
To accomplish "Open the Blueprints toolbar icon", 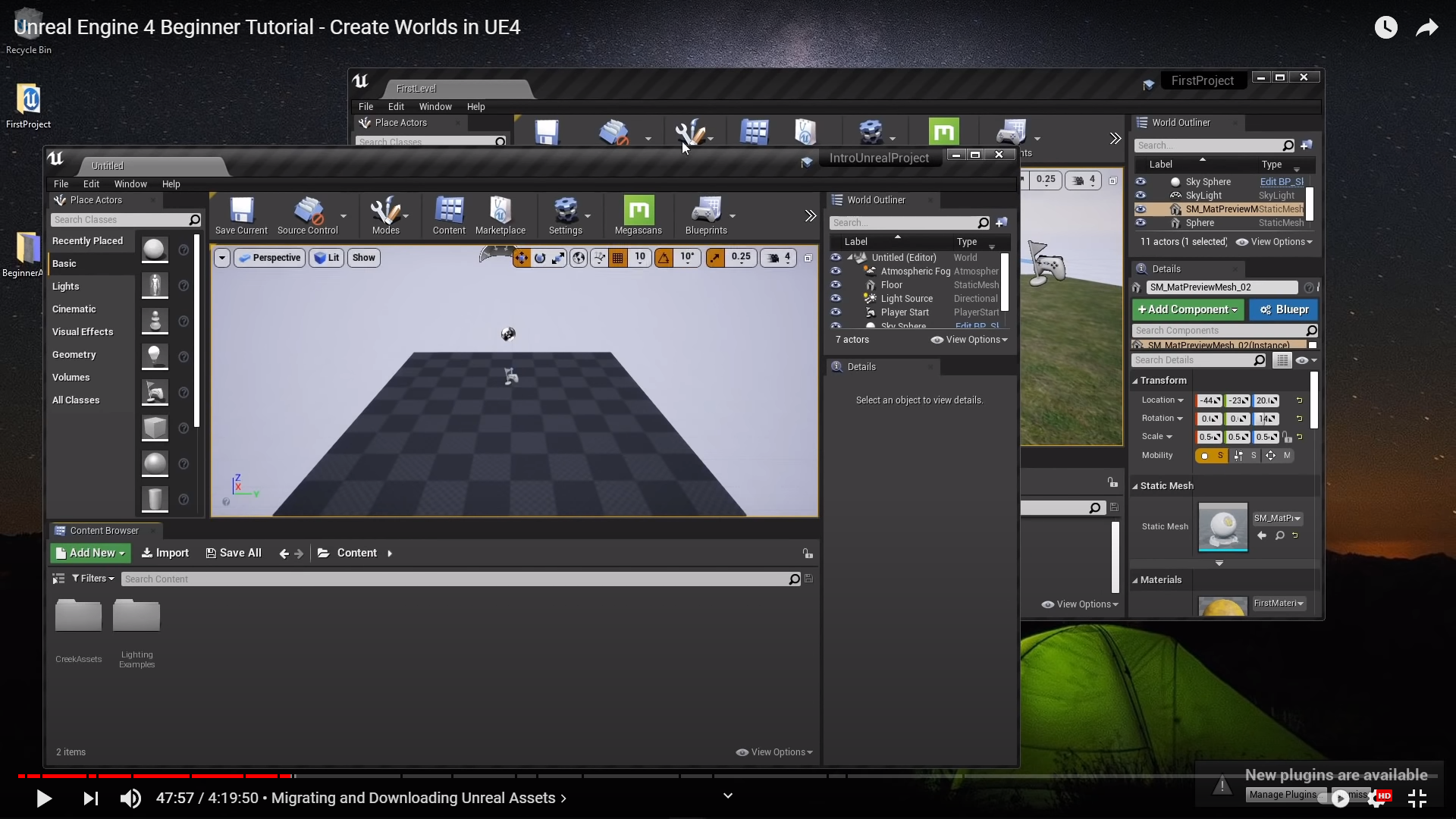I will [x=706, y=212].
